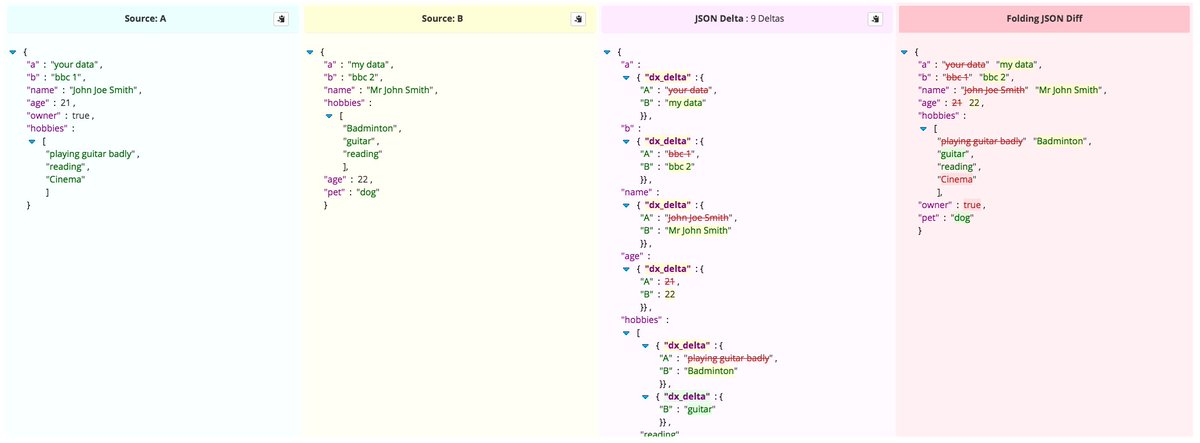Copy the Source: B panel contents
The height and width of the screenshot is (443, 1200).
(578, 19)
